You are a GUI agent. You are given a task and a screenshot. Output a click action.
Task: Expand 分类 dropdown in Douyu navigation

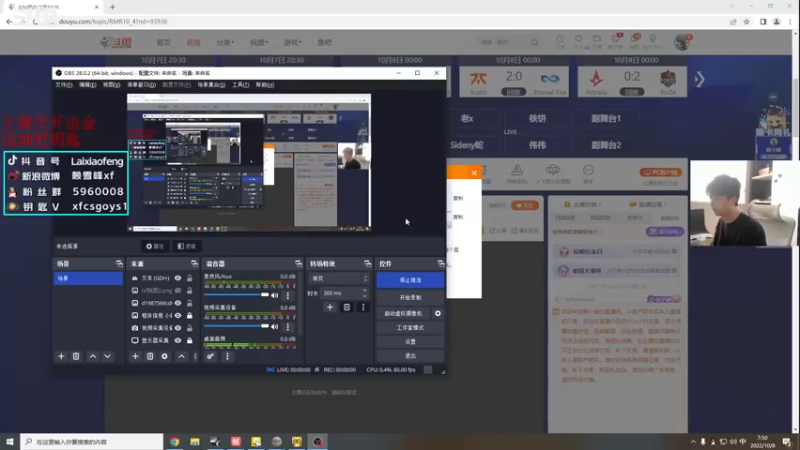[225, 42]
